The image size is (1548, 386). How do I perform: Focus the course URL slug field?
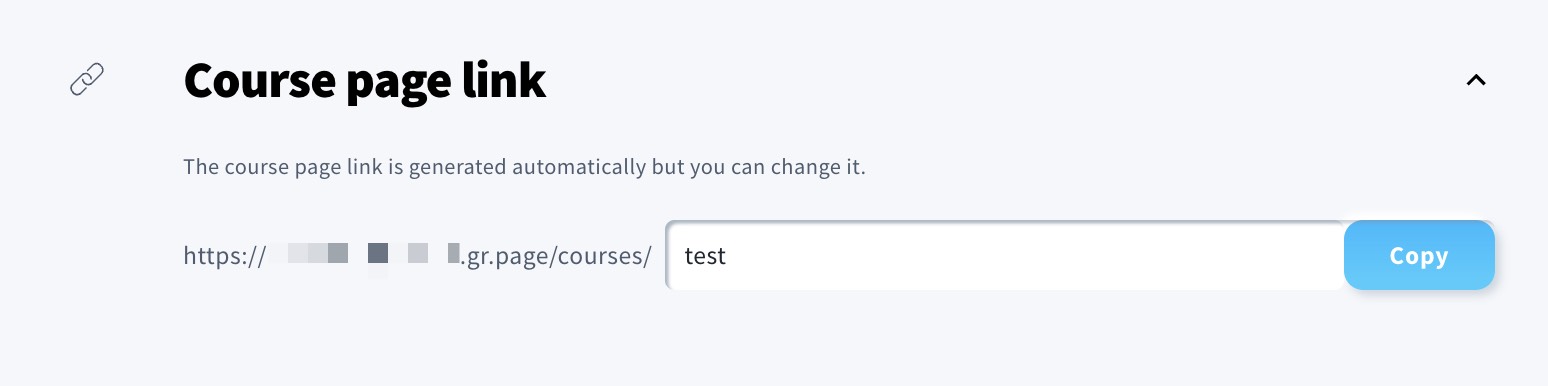pos(1005,256)
